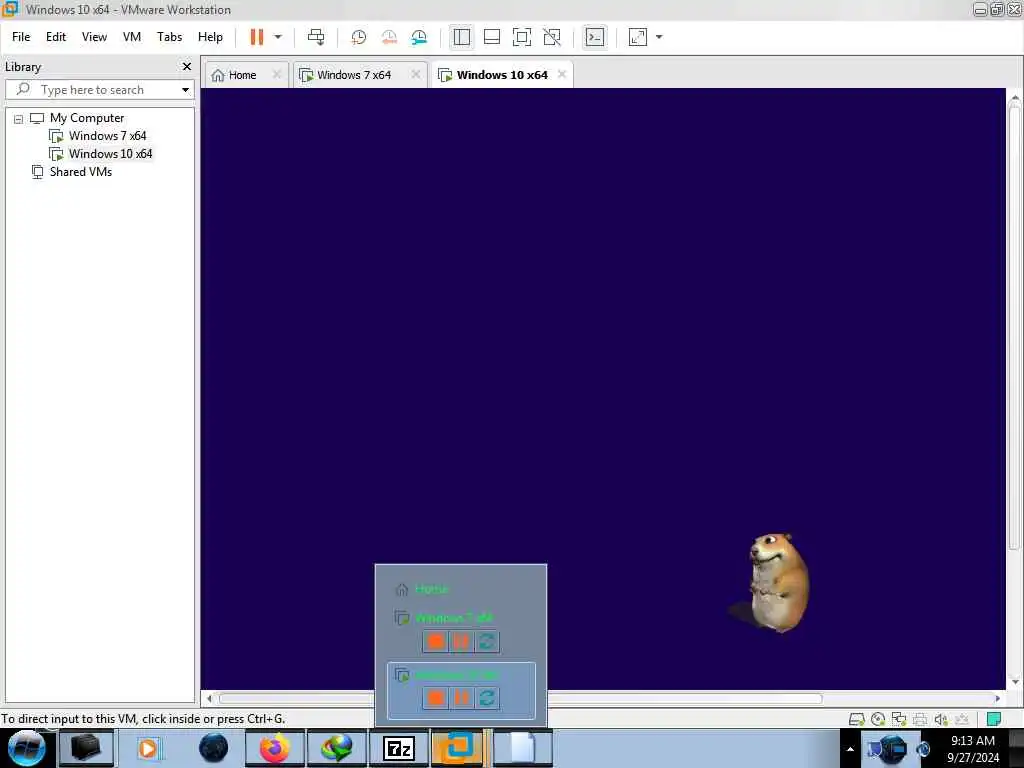Revert VM to previous snapshot
The width and height of the screenshot is (1024, 768).
(389, 37)
